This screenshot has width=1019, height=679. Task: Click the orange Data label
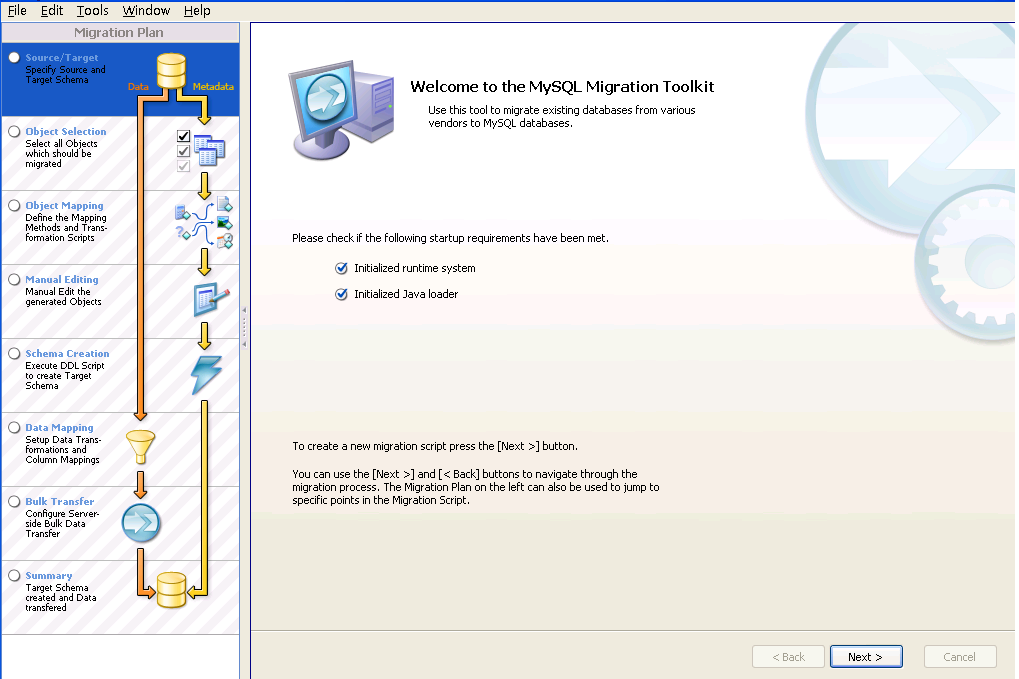(x=138, y=86)
